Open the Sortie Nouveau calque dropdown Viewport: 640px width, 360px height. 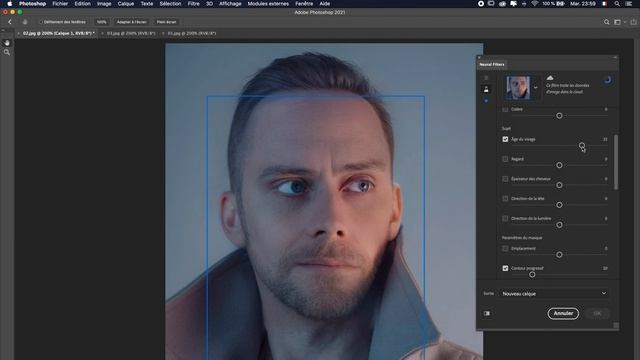pos(554,293)
